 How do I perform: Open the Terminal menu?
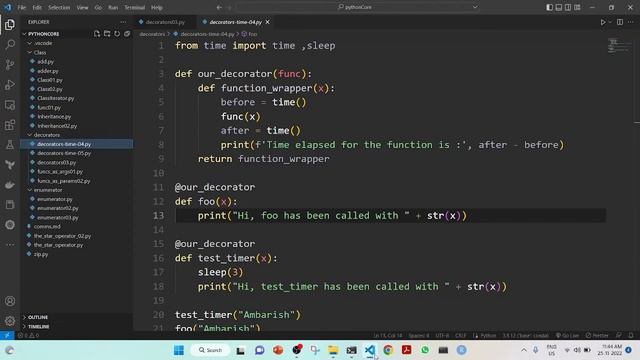[135, 7]
